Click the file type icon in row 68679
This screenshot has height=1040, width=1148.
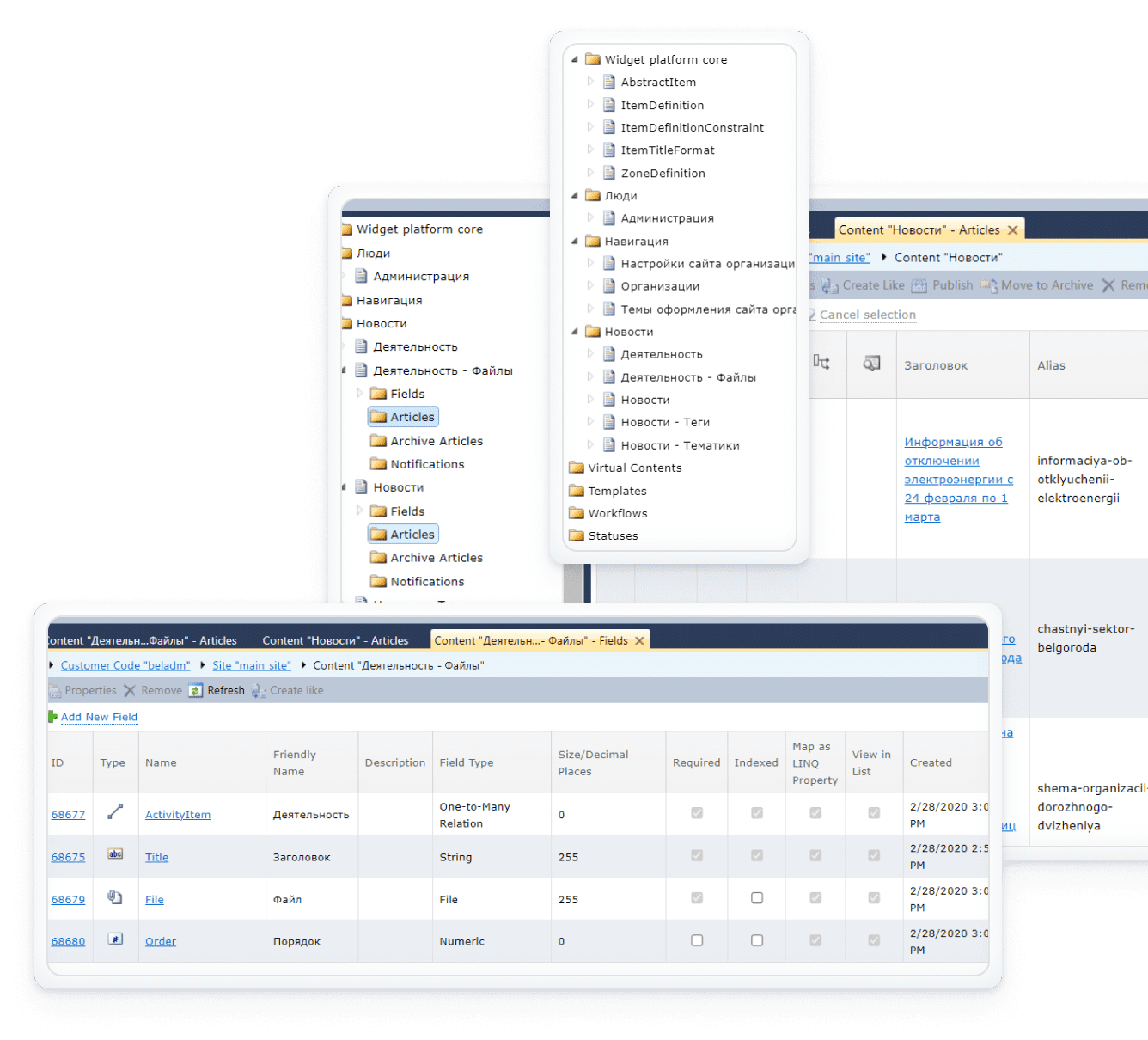click(115, 897)
